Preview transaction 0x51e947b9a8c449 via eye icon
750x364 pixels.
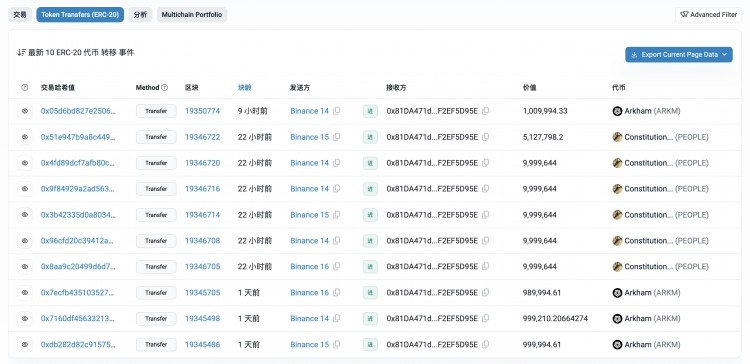(x=25, y=137)
